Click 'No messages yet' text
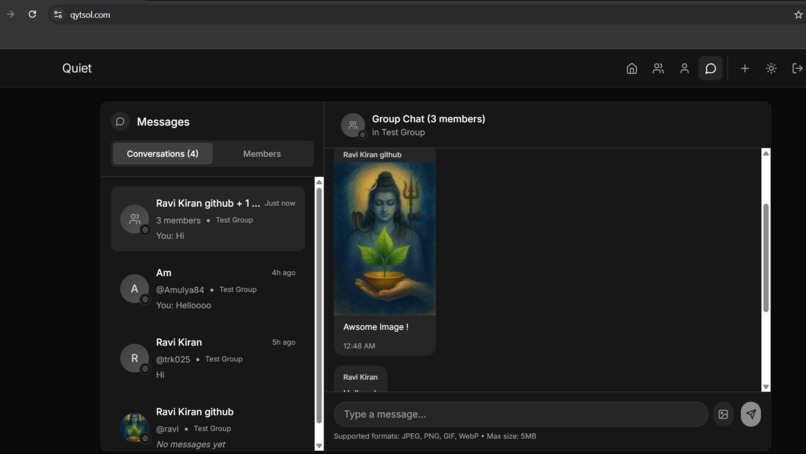This screenshot has height=454, width=806. (x=191, y=444)
